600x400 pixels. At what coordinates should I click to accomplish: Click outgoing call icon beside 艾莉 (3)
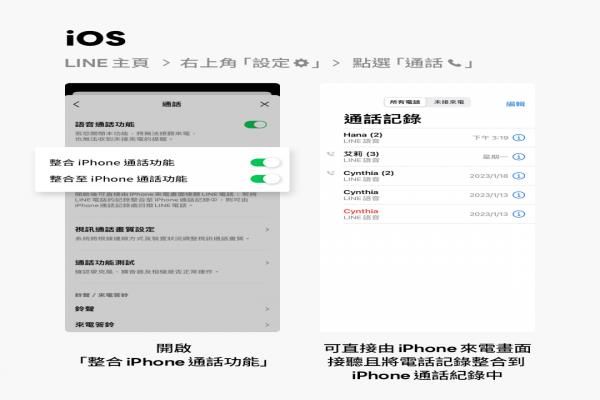click(x=331, y=154)
